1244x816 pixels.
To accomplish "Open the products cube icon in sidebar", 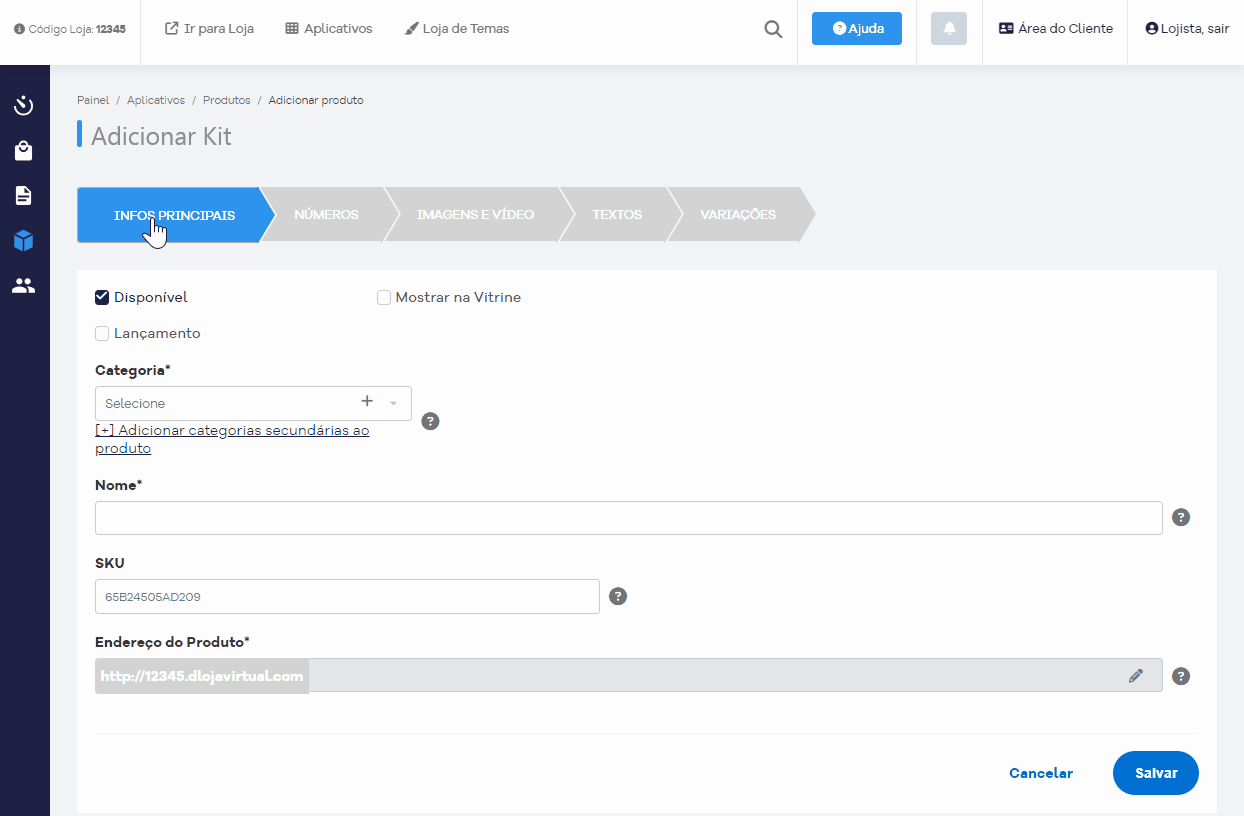I will pyautogui.click(x=24, y=241).
